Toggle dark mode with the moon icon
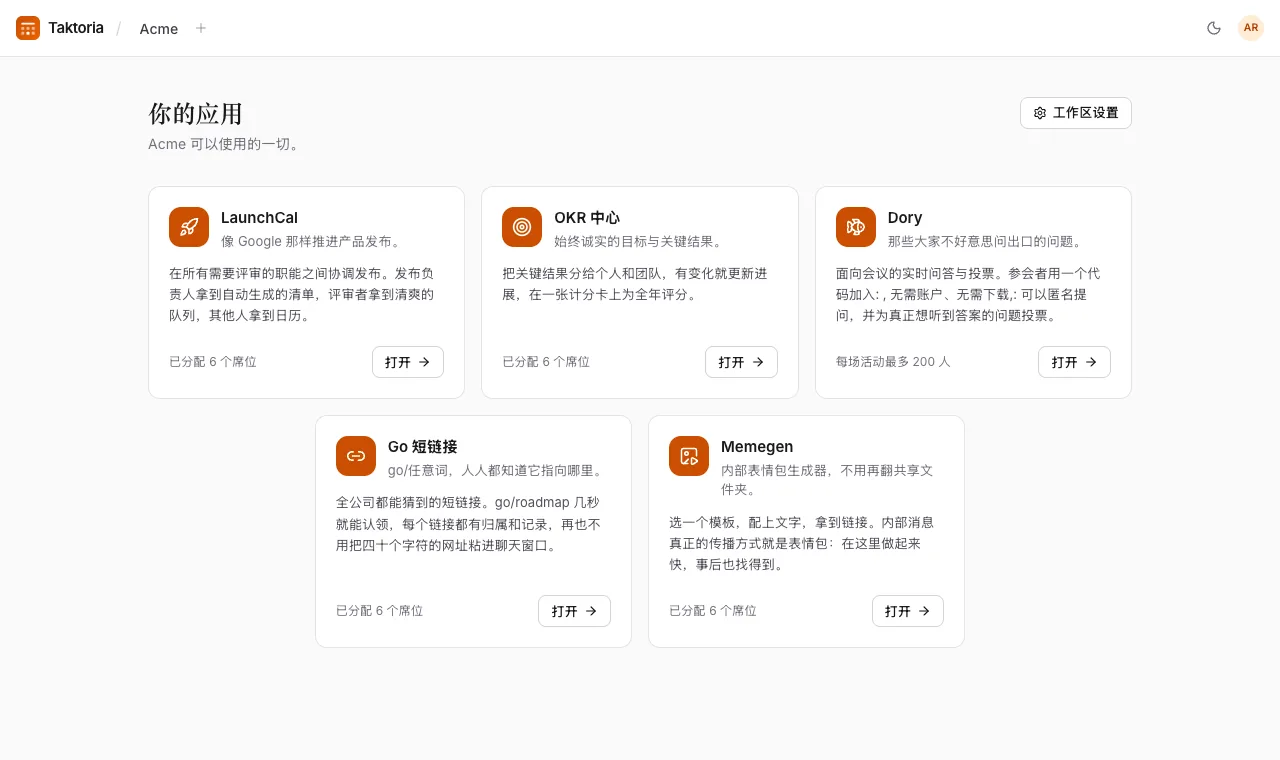 point(1214,28)
